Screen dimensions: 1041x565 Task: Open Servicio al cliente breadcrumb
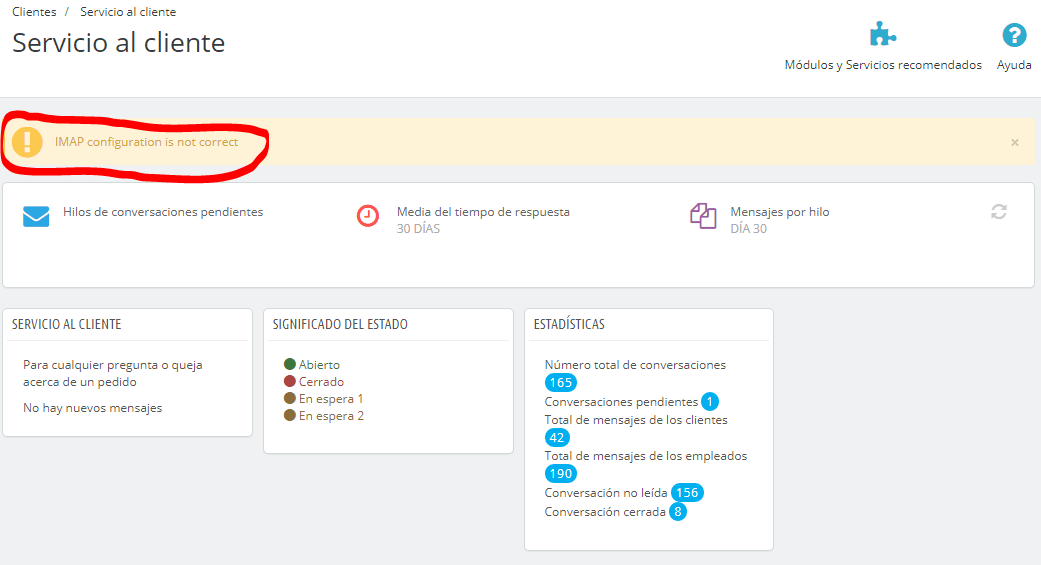128,12
